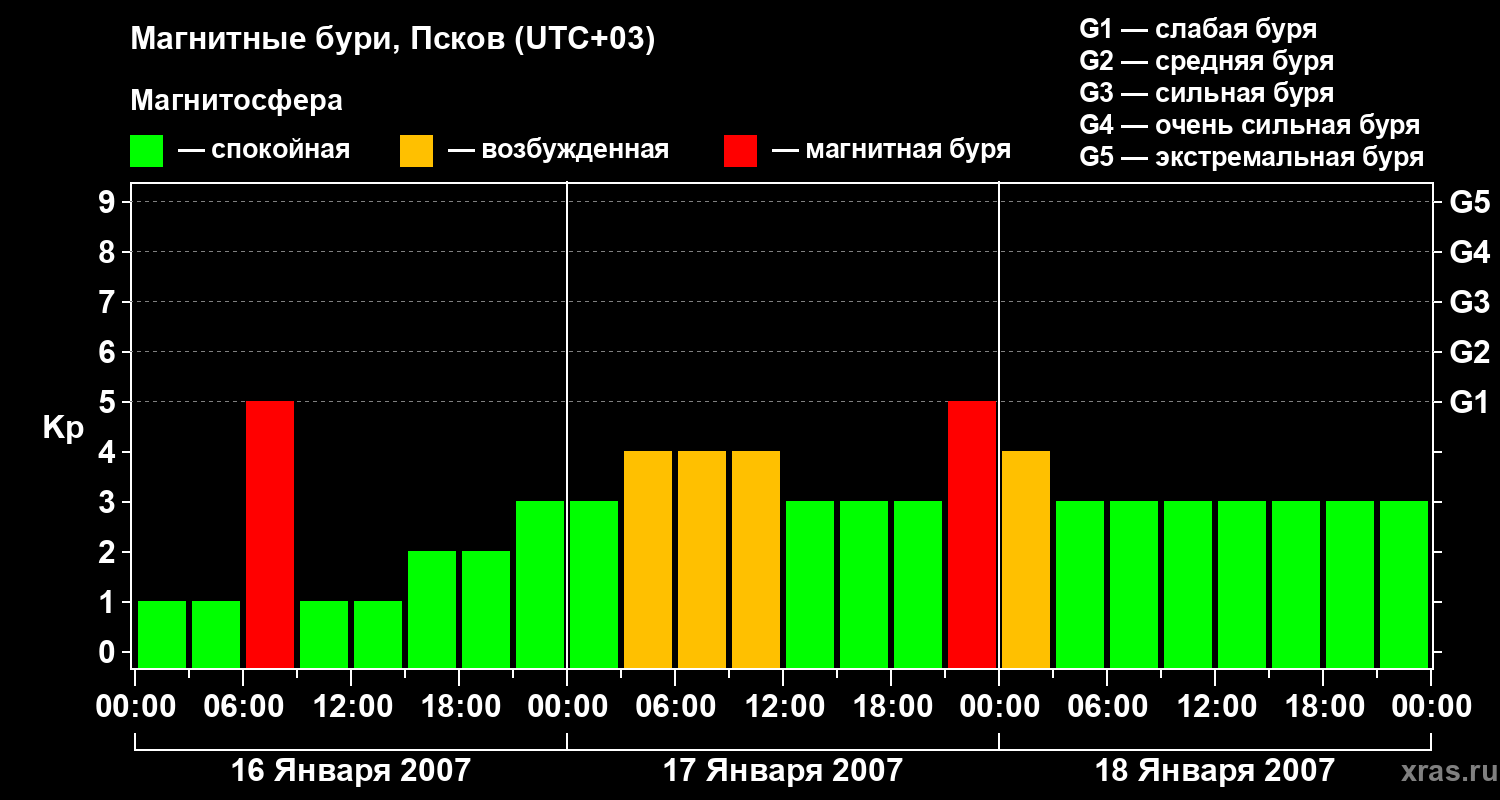Click the Kp axis value "5"
1500x800 pixels.
(x=109, y=402)
